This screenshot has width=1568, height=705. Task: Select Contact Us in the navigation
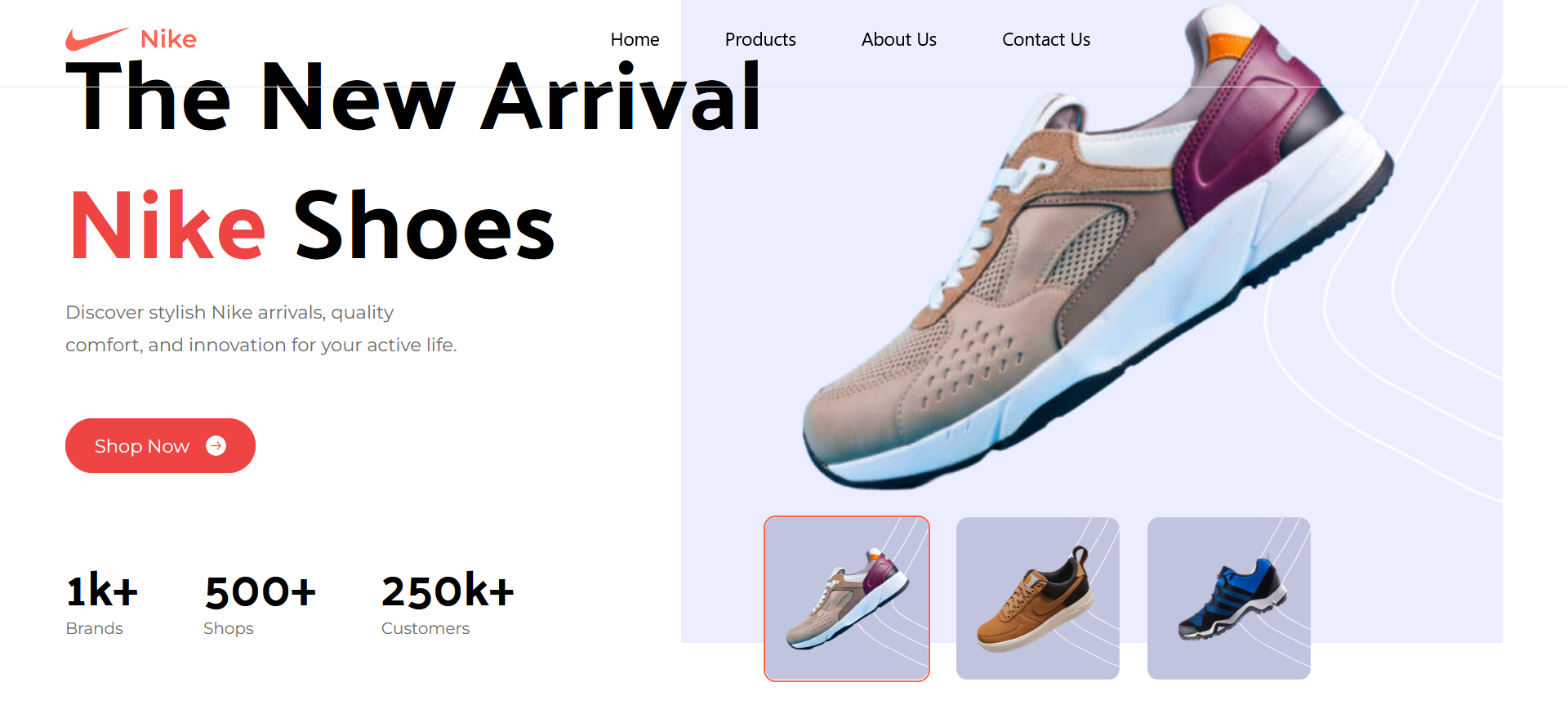(1046, 39)
